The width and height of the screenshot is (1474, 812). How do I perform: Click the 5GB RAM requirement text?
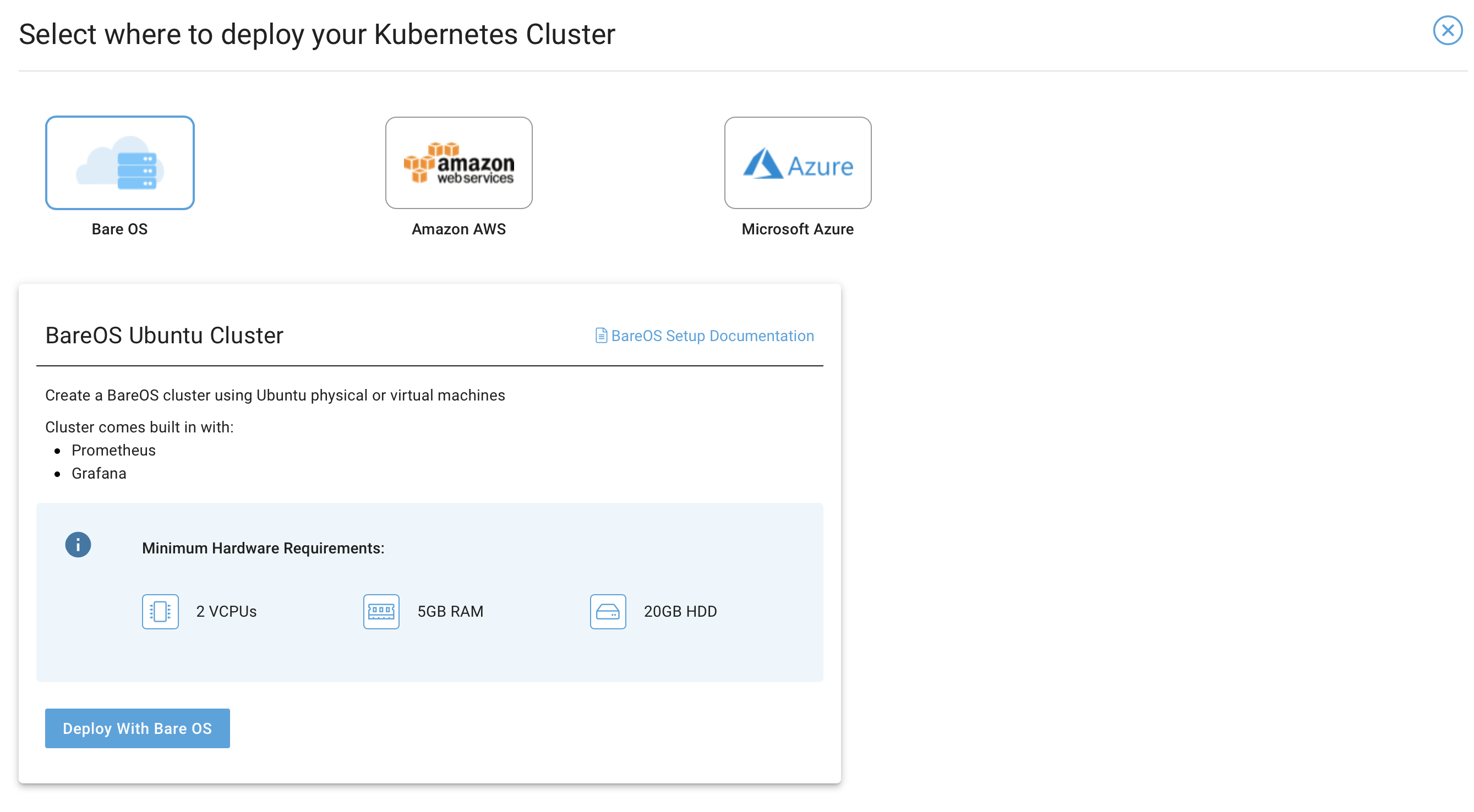(x=450, y=611)
